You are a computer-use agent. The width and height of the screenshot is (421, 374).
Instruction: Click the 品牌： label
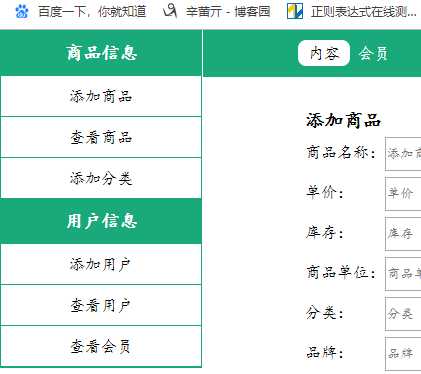point(325,352)
